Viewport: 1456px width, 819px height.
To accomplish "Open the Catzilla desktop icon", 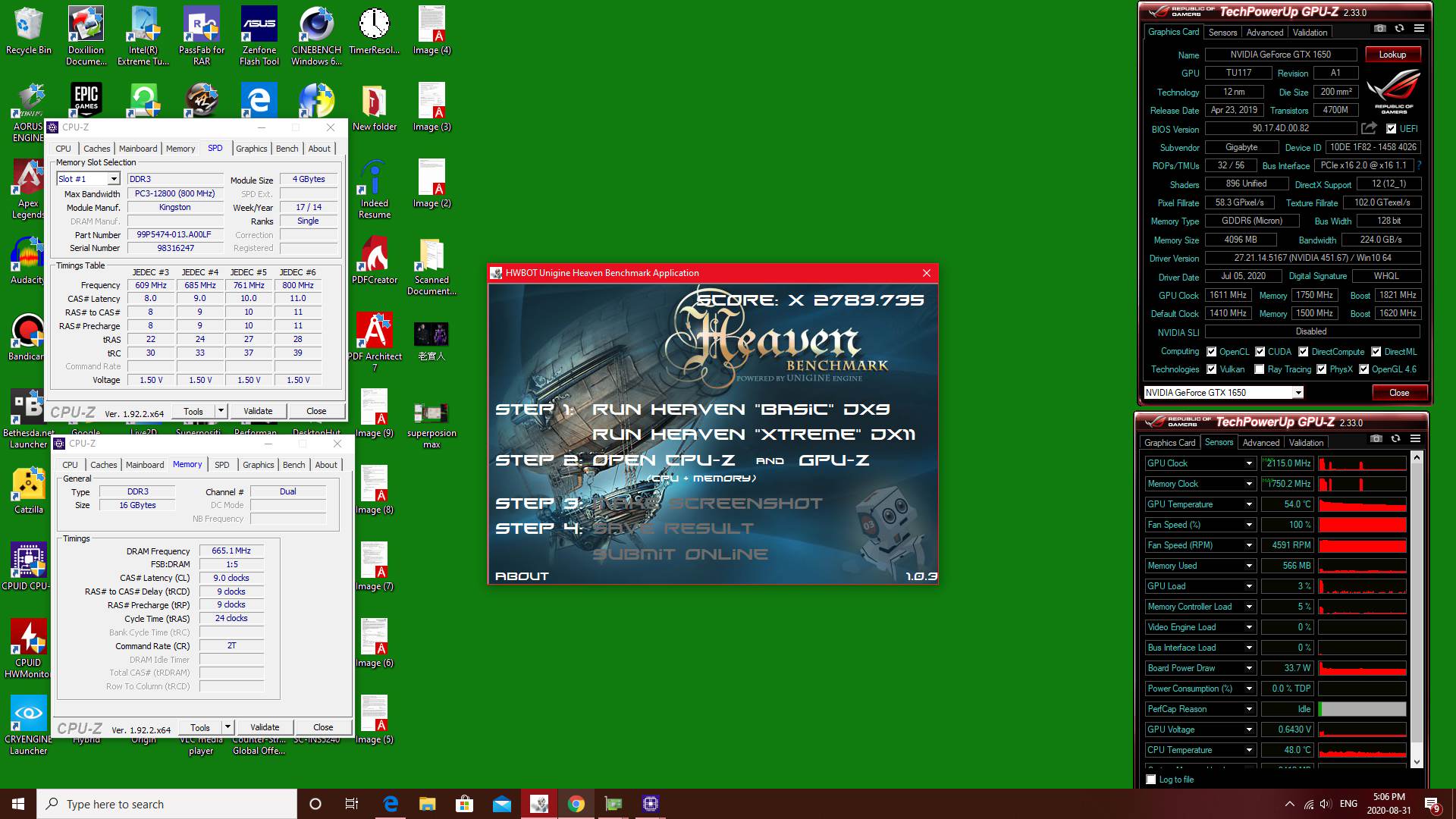I will (x=29, y=491).
